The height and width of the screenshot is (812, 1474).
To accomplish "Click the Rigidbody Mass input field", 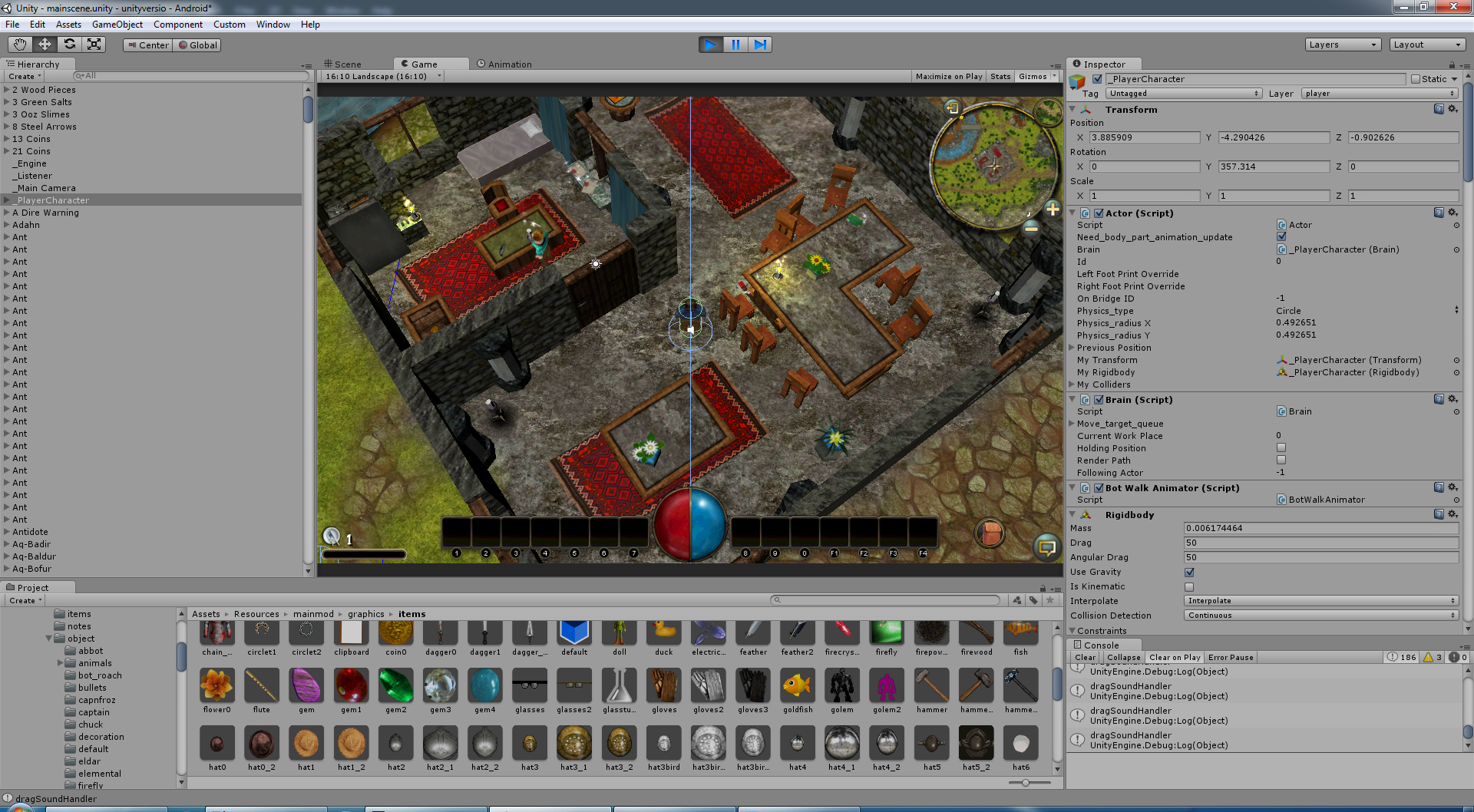I will 1320,529.
